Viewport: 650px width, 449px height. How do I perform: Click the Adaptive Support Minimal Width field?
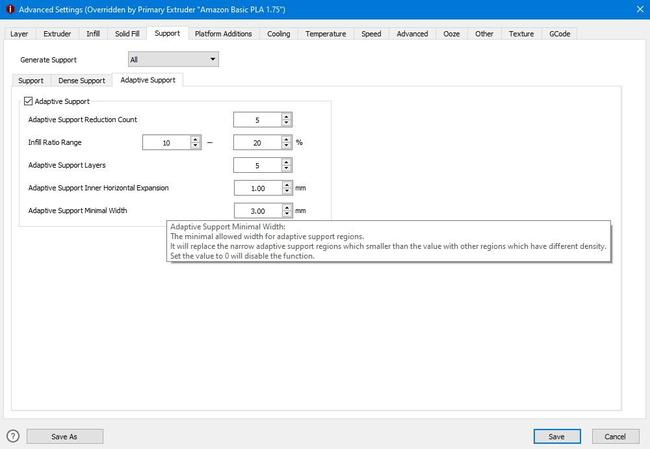257,211
